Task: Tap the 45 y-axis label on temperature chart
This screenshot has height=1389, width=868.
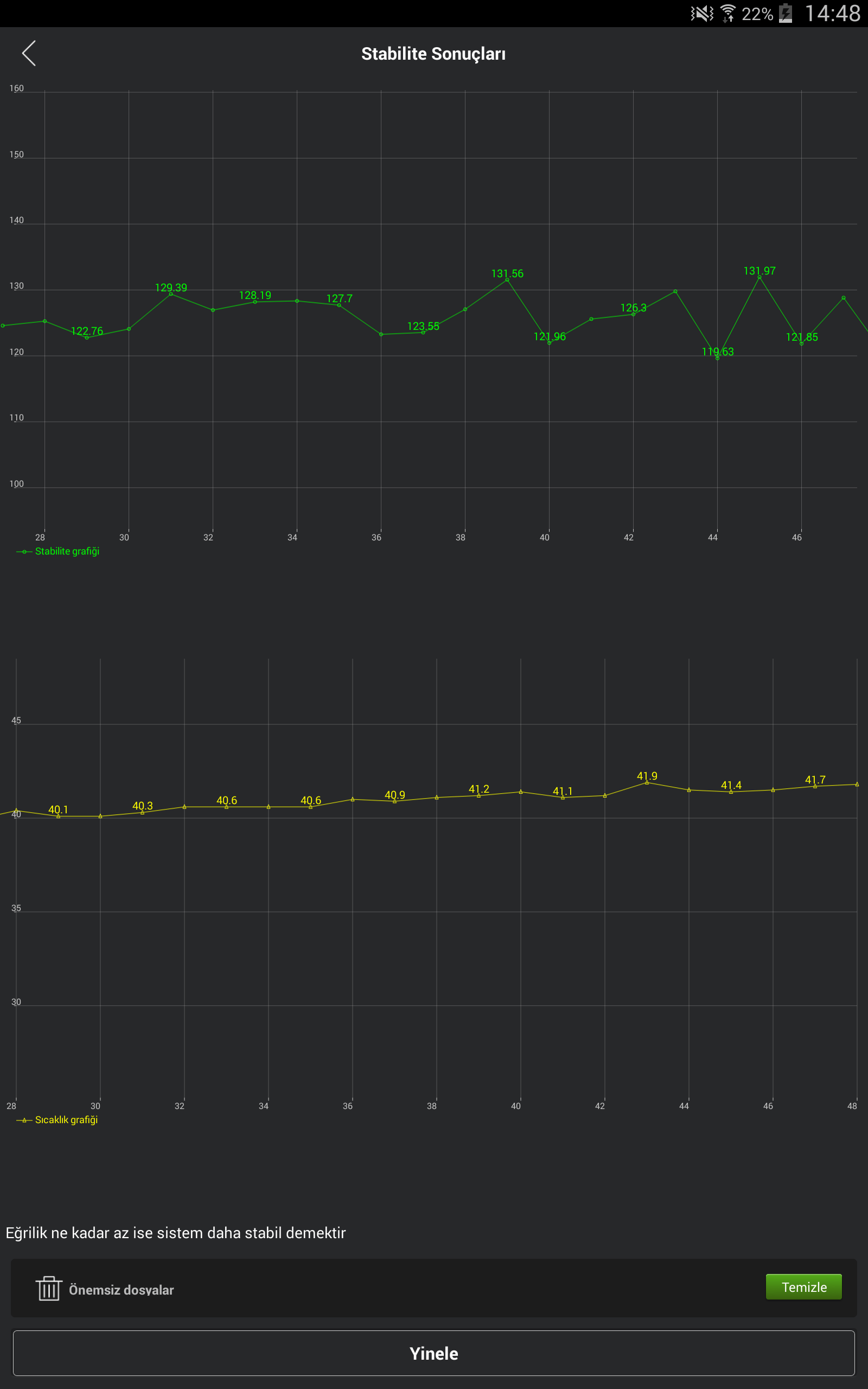Action: 16,721
